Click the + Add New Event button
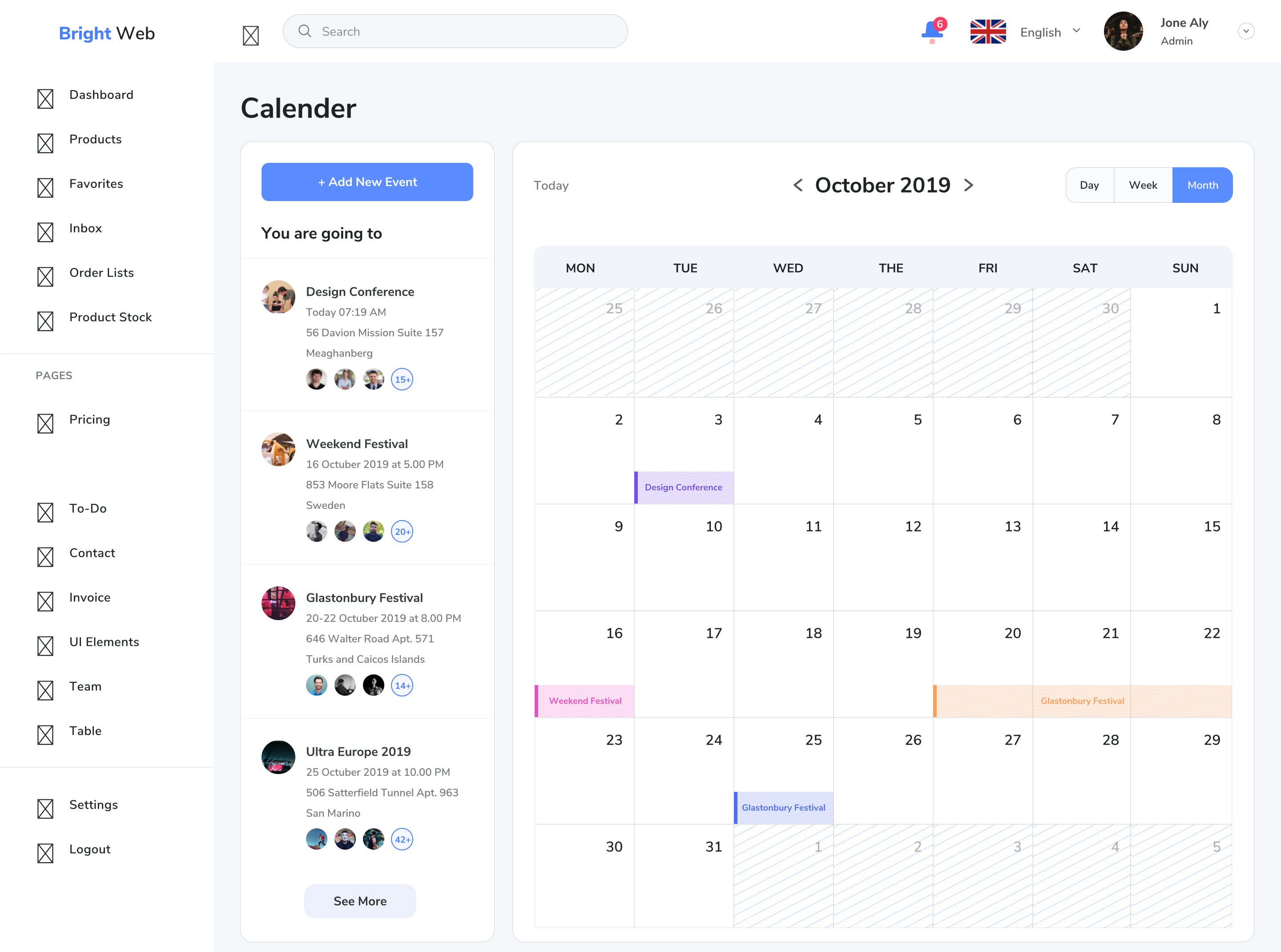The height and width of the screenshot is (952, 1281). pyautogui.click(x=365, y=181)
